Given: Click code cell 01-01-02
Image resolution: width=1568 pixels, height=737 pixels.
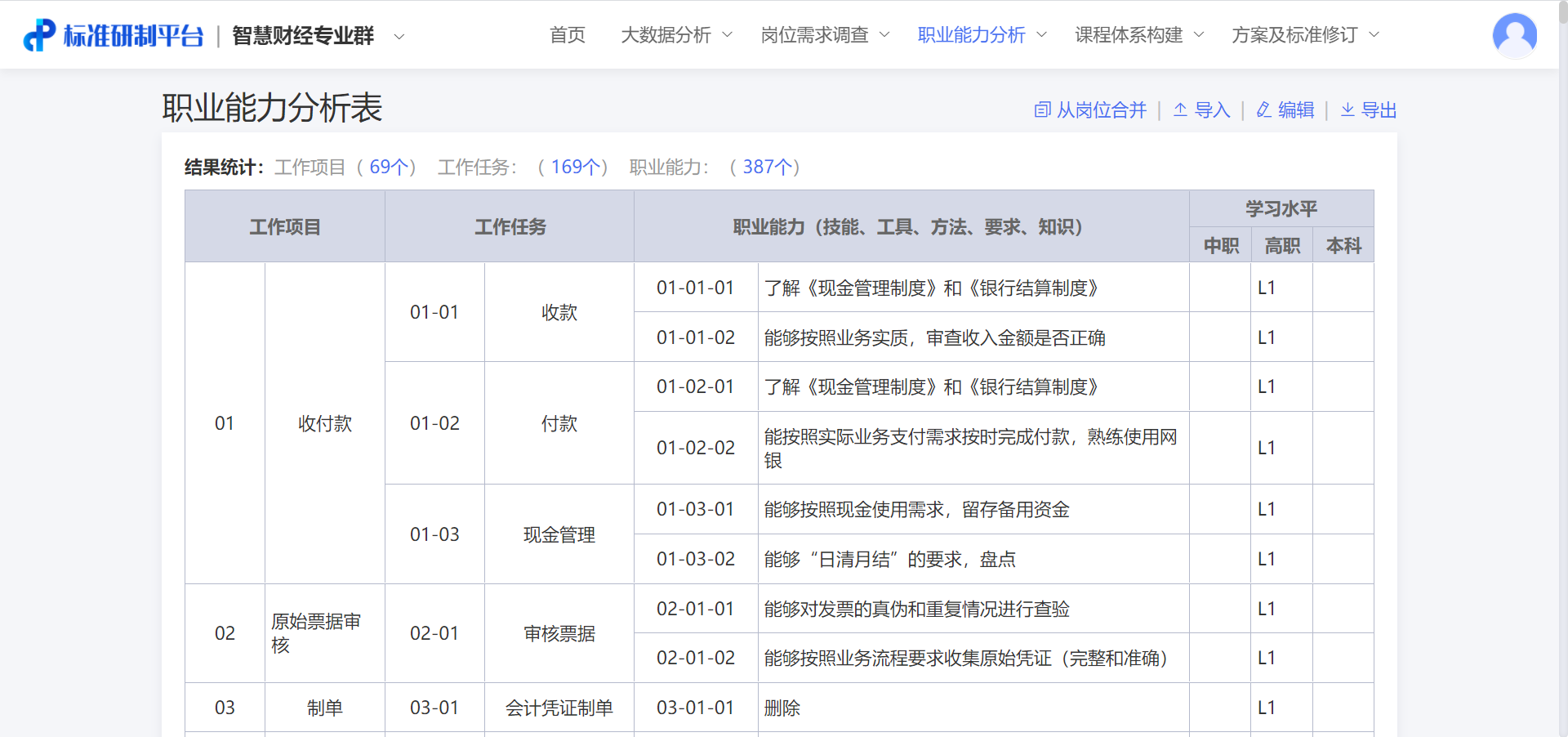Looking at the screenshot, I should click(x=696, y=337).
